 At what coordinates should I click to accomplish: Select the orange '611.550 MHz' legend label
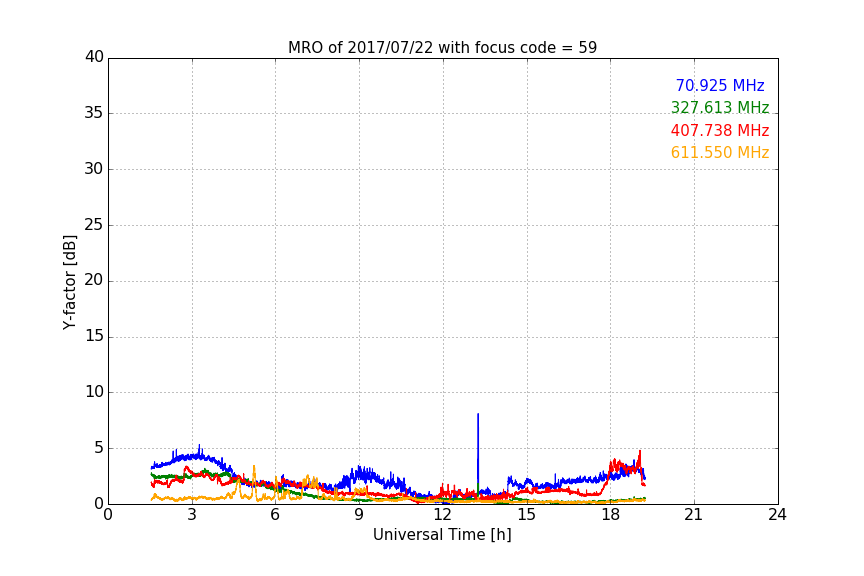click(720, 152)
